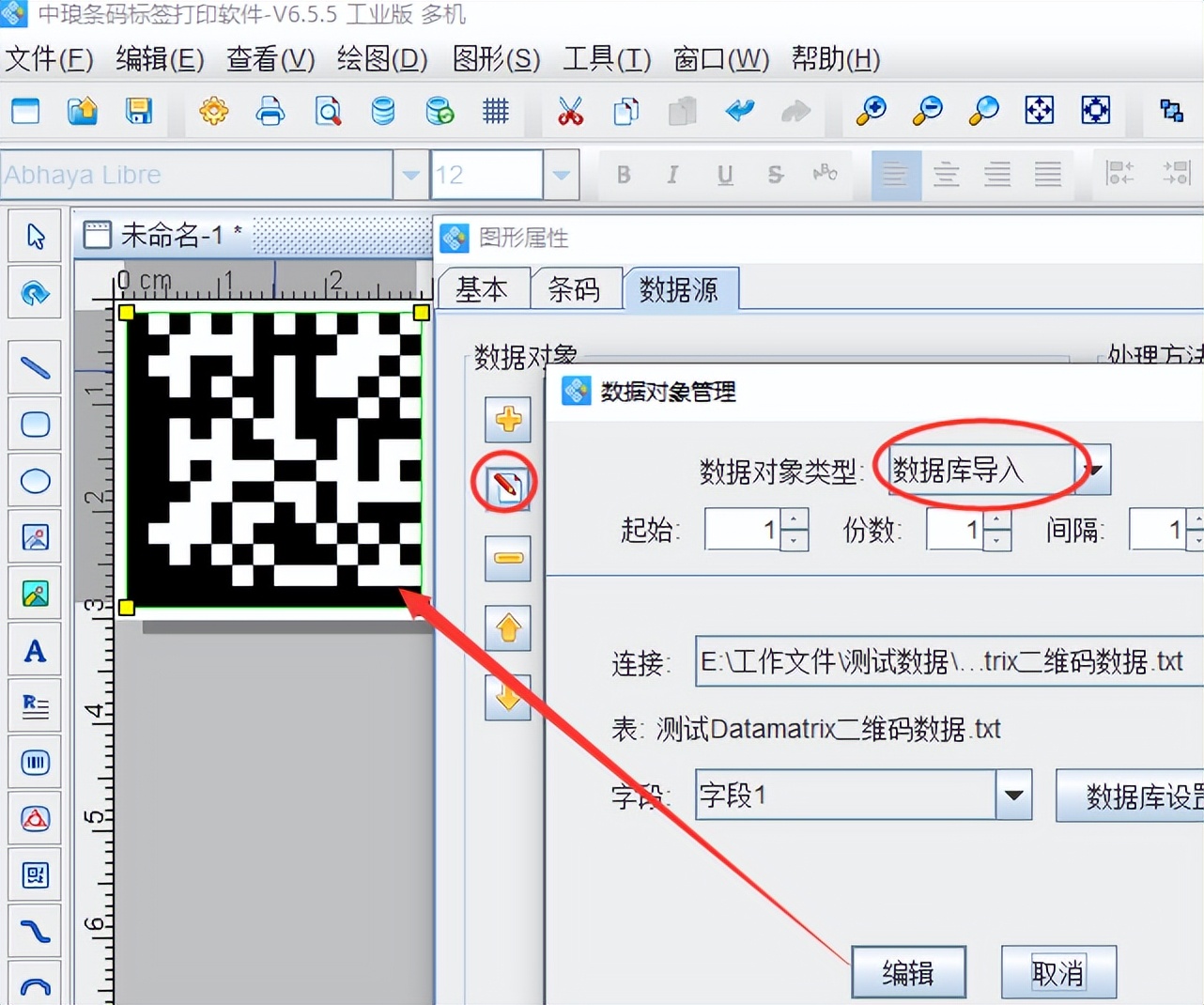
Task: Switch to the 基本 tab
Action: 482,289
